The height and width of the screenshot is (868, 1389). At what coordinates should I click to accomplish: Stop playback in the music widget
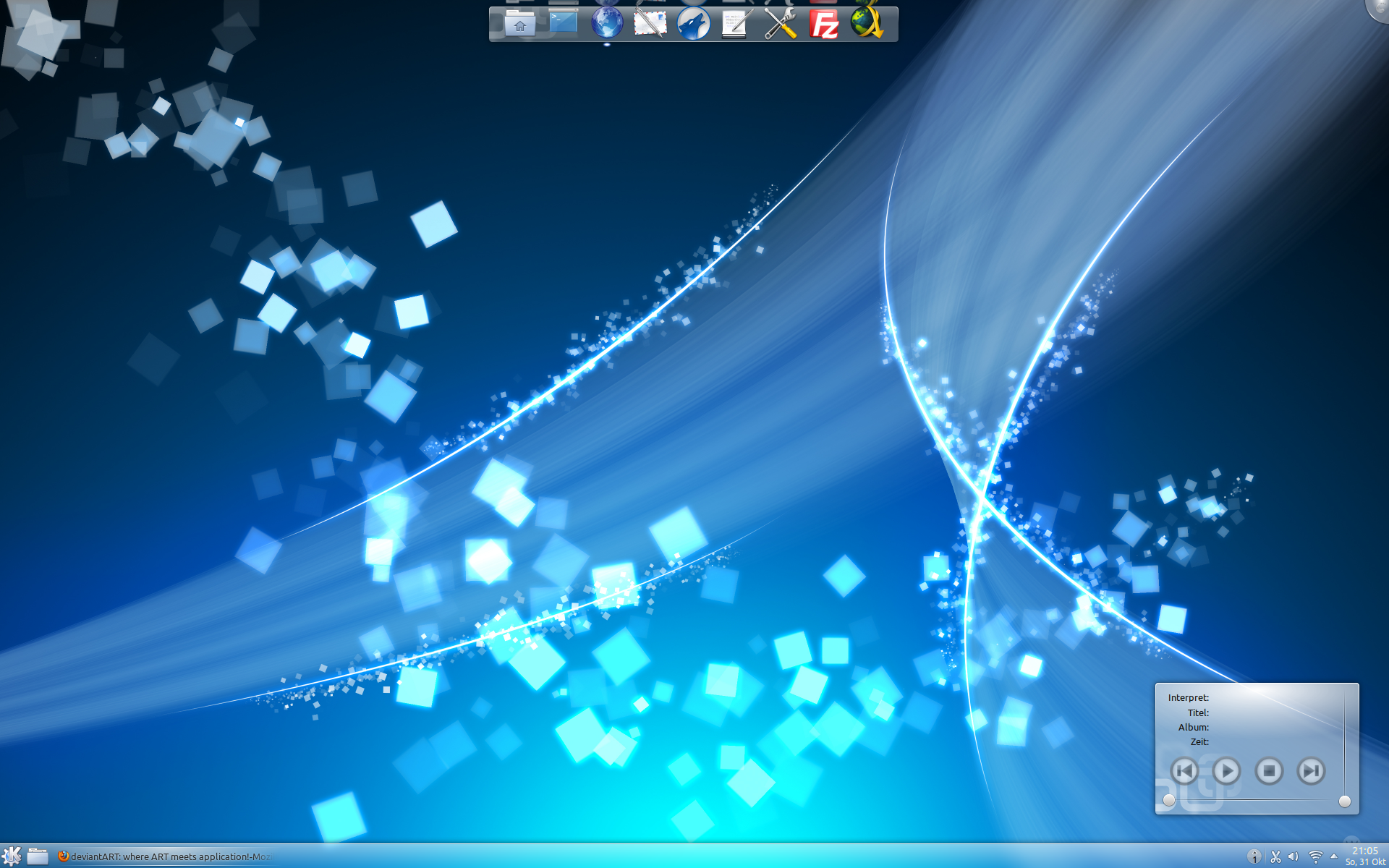tap(1269, 771)
